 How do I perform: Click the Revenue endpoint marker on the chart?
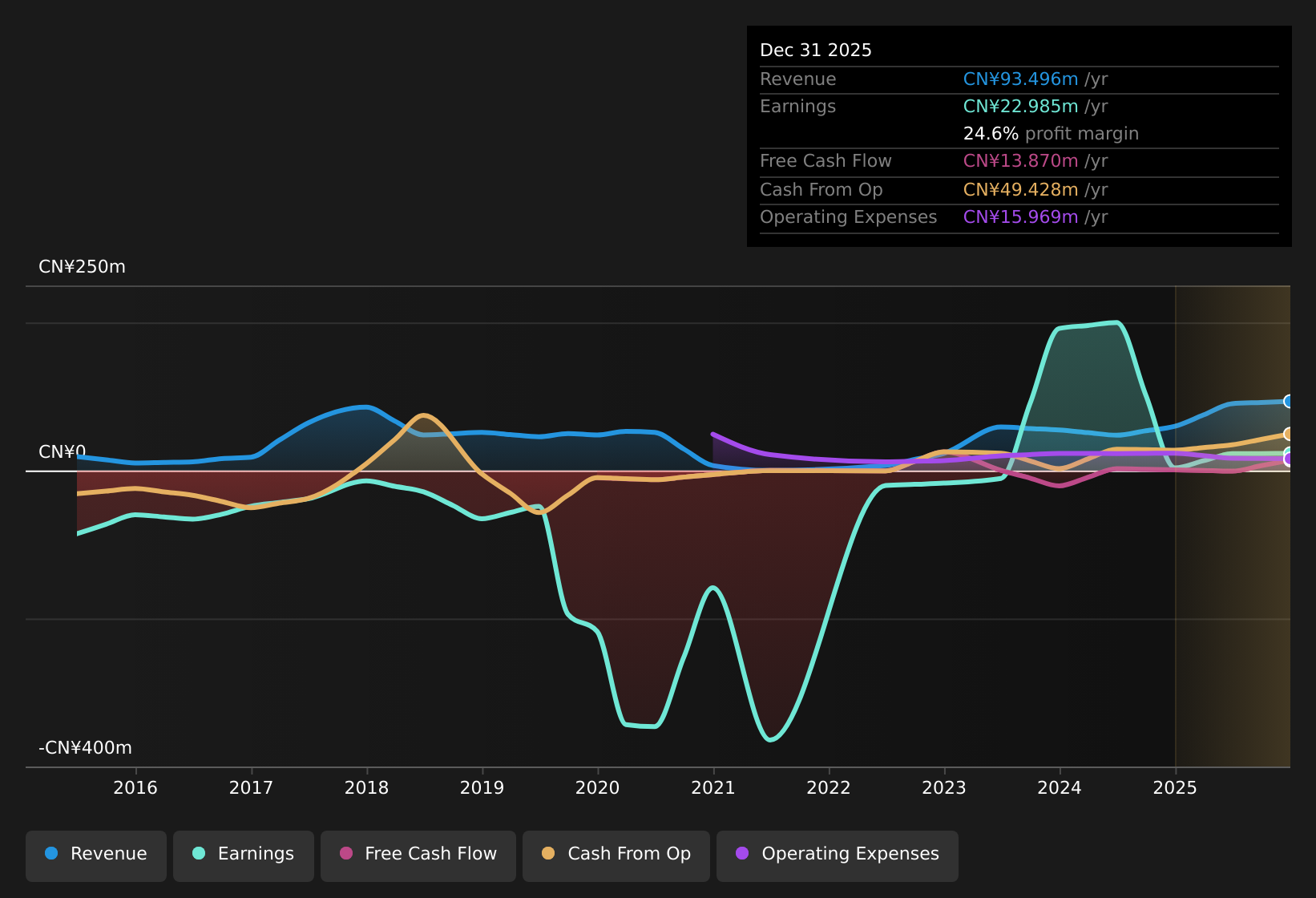1287,400
